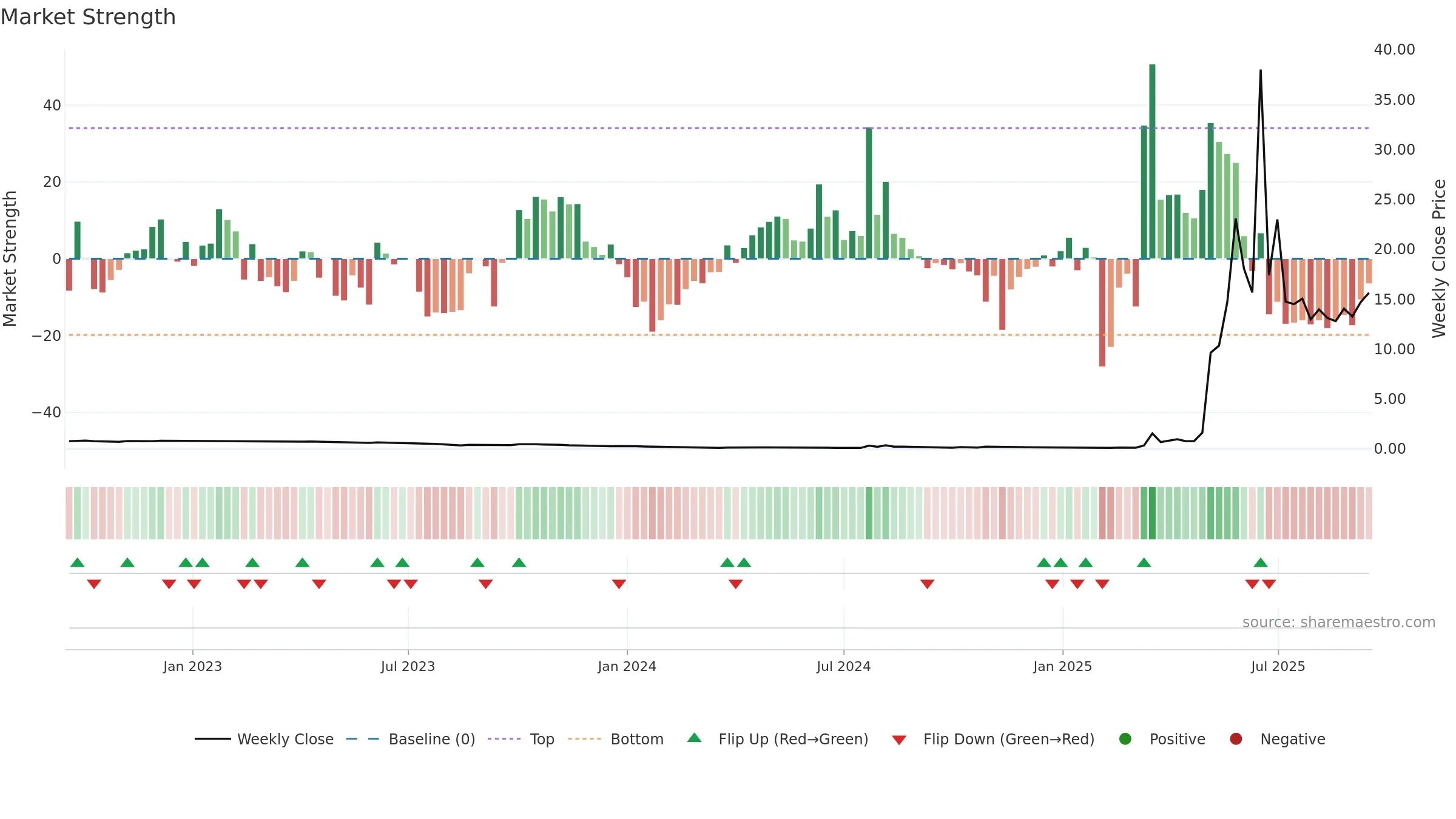Click the −20 left-axis strength label

tap(47, 336)
